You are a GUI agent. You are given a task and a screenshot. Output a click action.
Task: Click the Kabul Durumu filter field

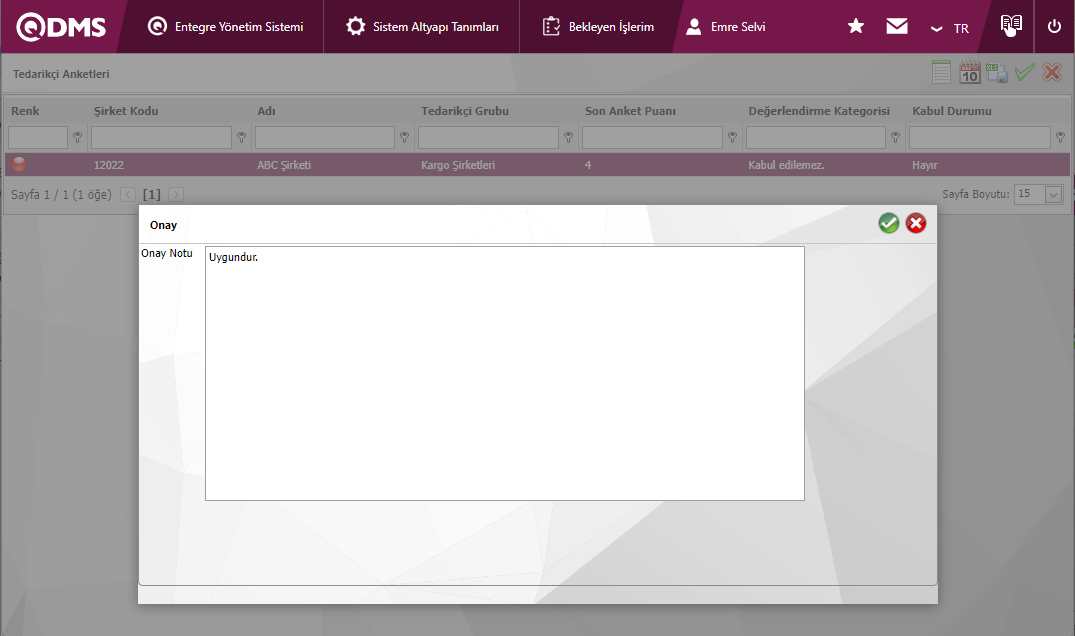[980, 138]
